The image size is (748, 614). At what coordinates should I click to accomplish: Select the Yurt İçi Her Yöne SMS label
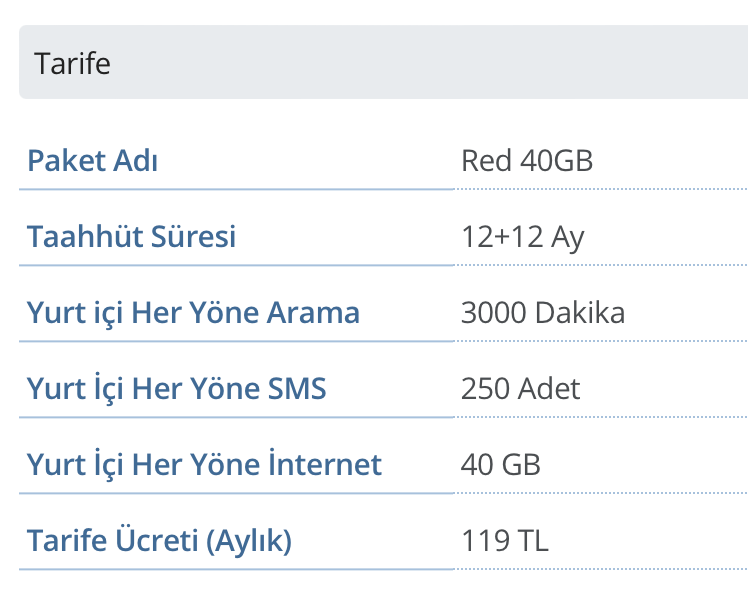click(177, 389)
